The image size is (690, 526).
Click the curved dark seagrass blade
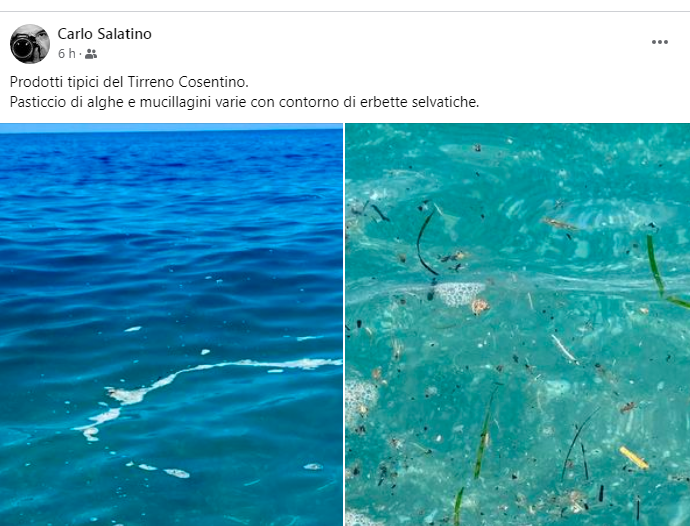coord(426,243)
